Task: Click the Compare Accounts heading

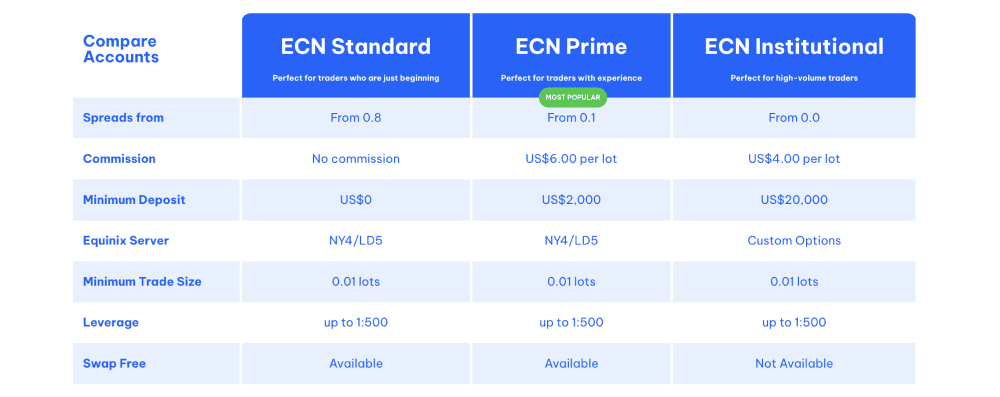Action: 121,49
